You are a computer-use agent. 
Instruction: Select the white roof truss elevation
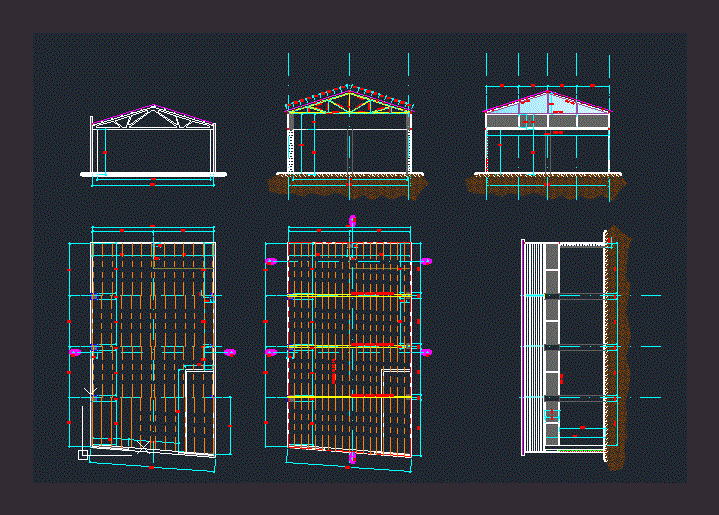pos(153,116)
